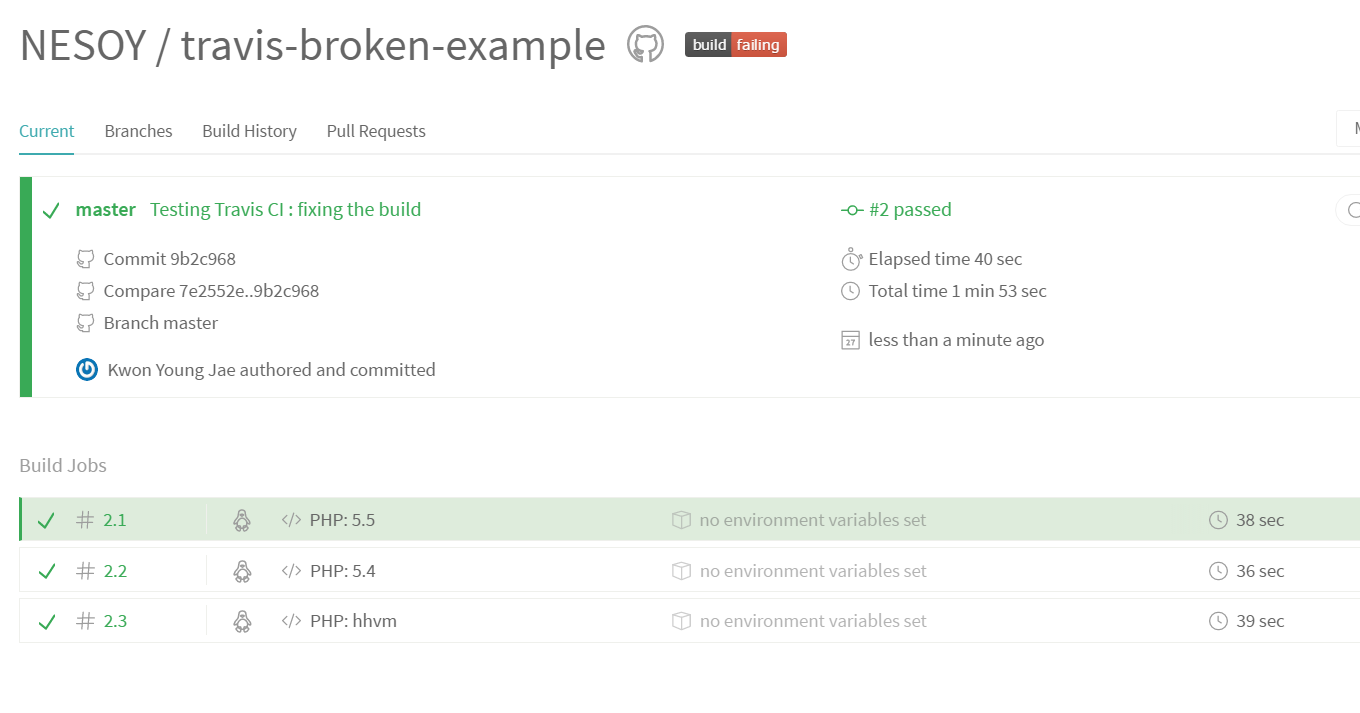Select the Current tab

(47, 131)
